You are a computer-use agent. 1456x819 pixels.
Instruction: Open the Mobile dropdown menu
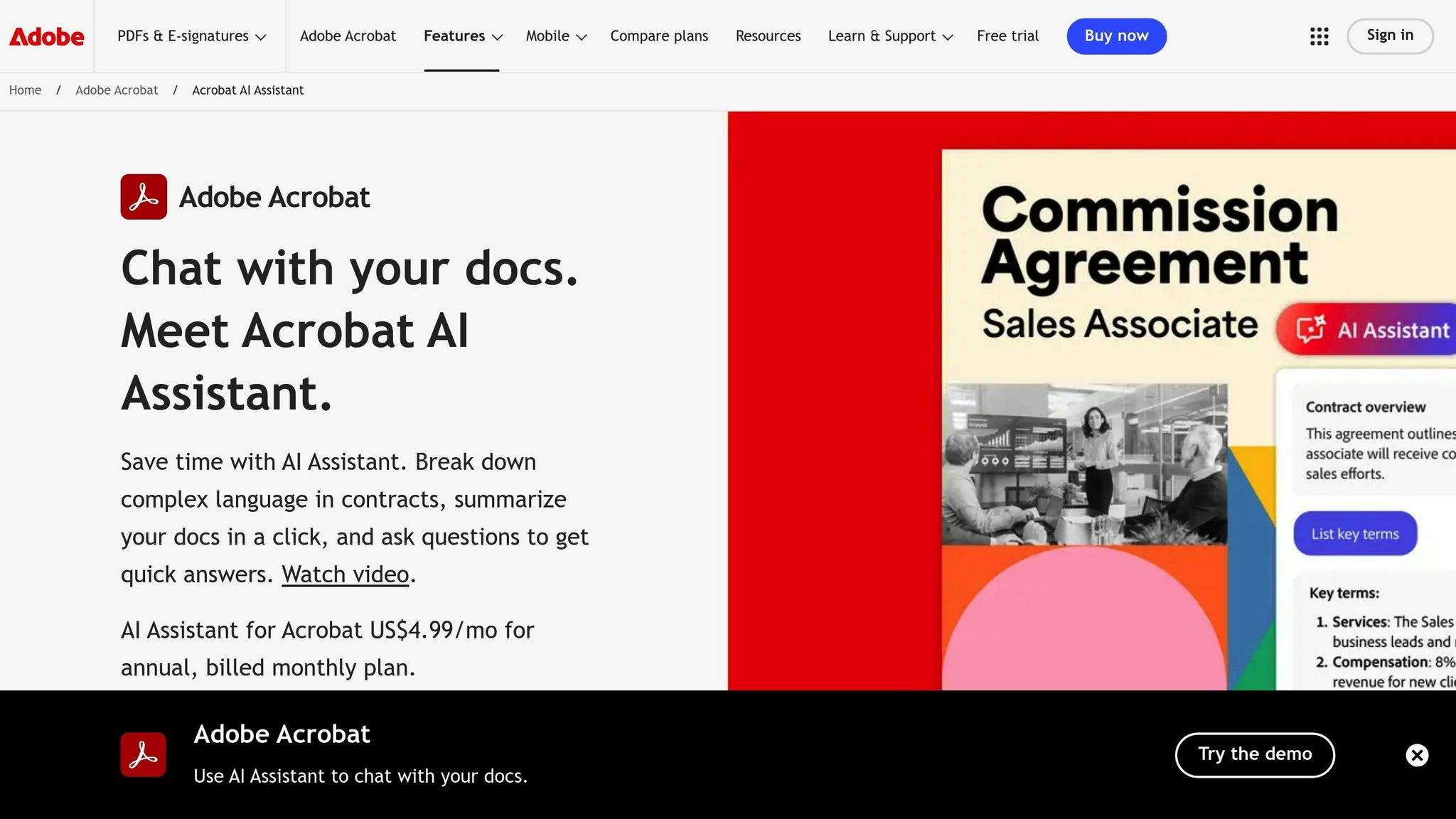pos(556,36)
